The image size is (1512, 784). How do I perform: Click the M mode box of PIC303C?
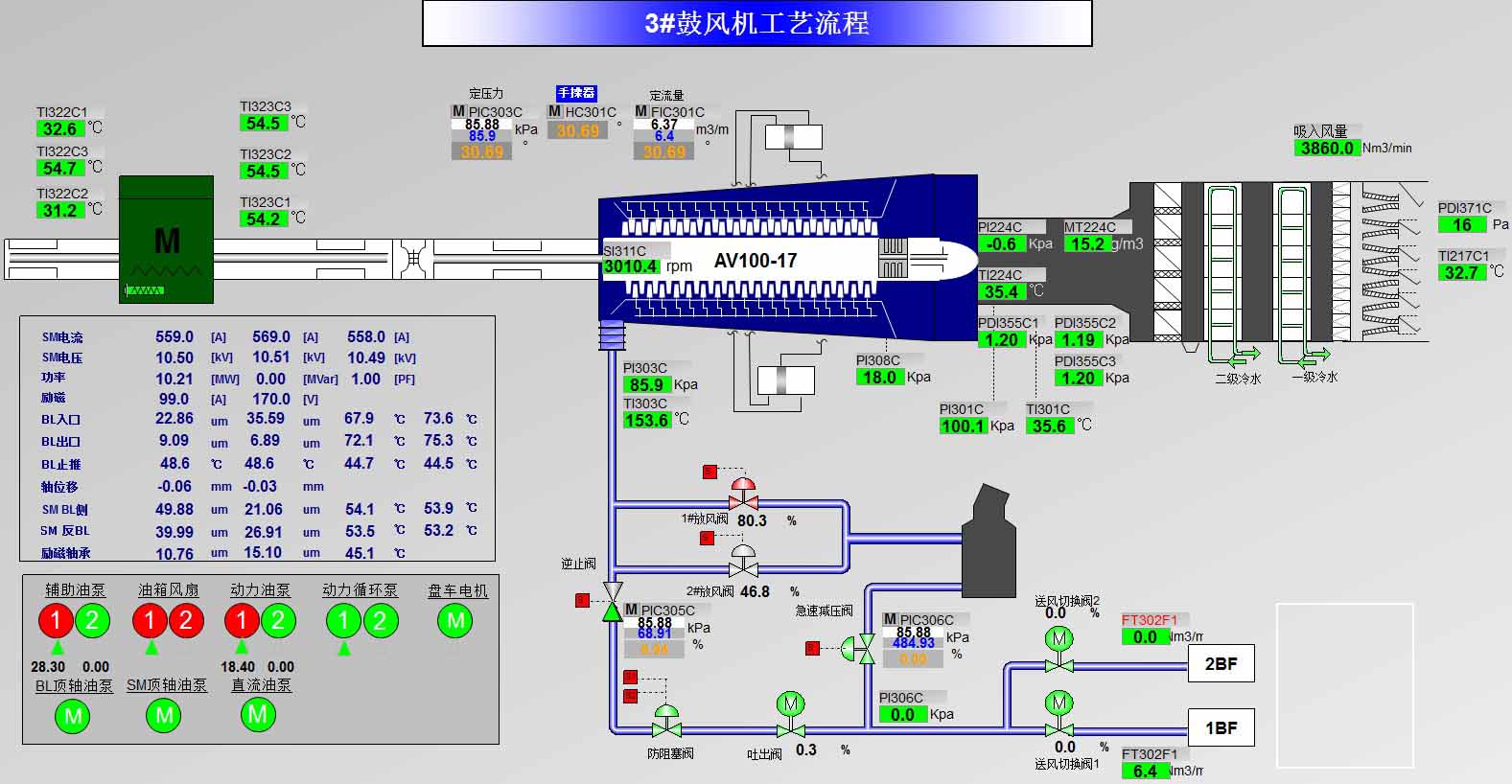click(x=458, y=112)
